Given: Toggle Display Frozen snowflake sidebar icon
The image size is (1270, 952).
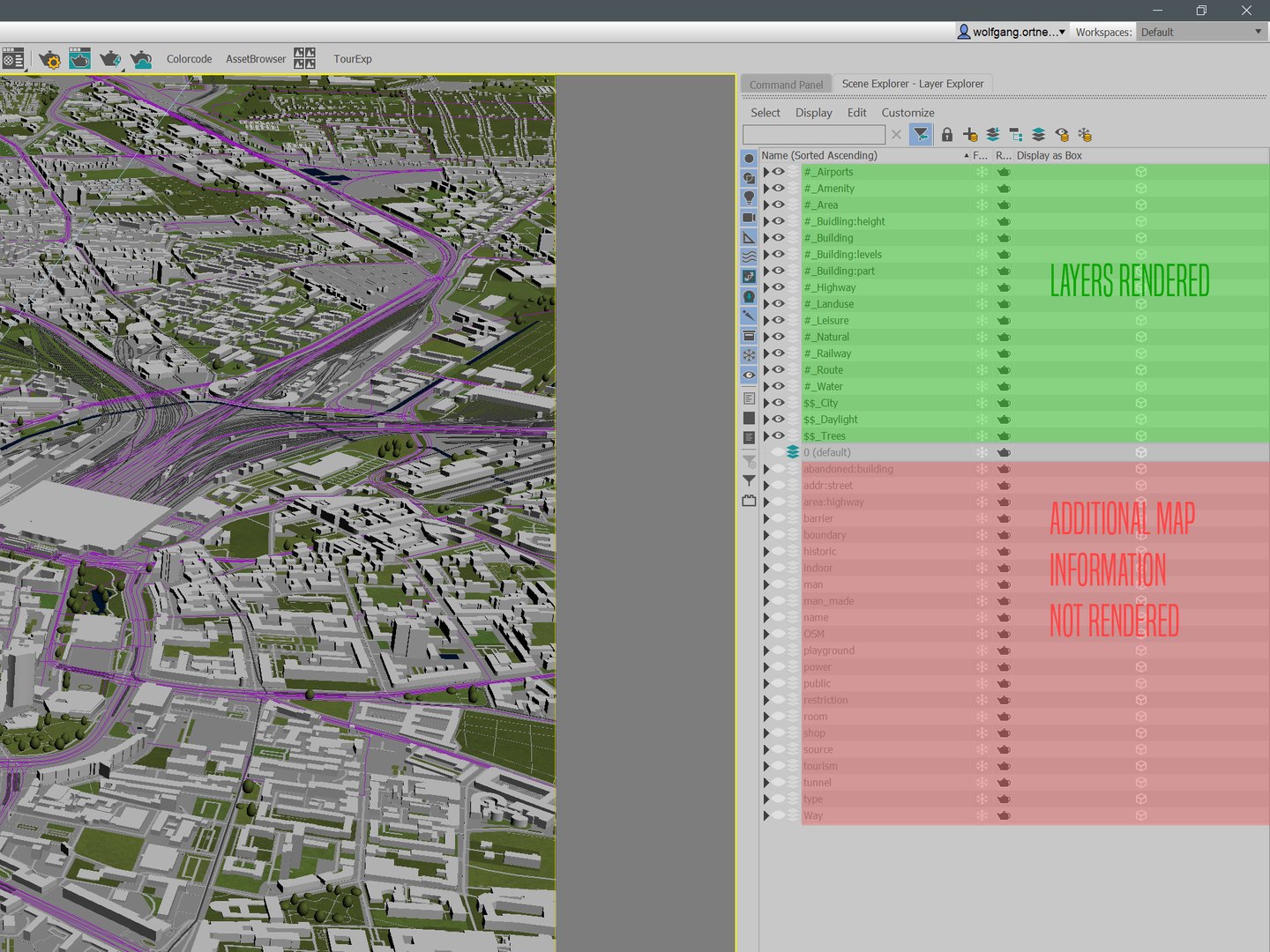Looking at the screenshot, I should (749, 355).
